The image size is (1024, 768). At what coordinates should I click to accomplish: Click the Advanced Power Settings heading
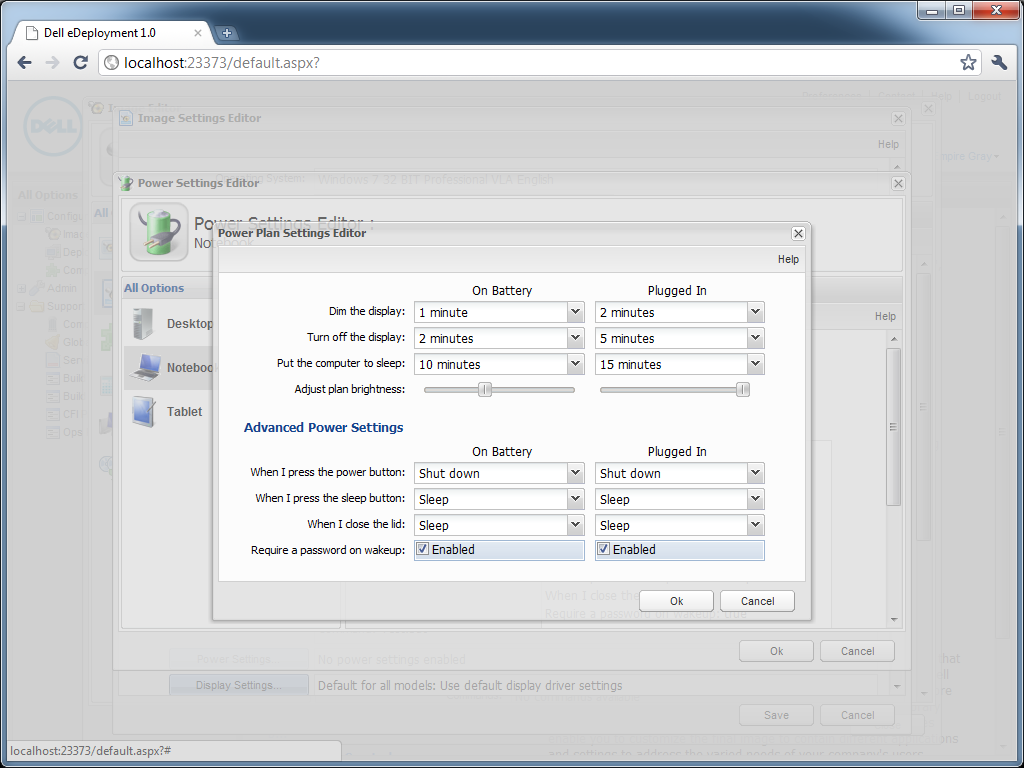coord(323,427)
